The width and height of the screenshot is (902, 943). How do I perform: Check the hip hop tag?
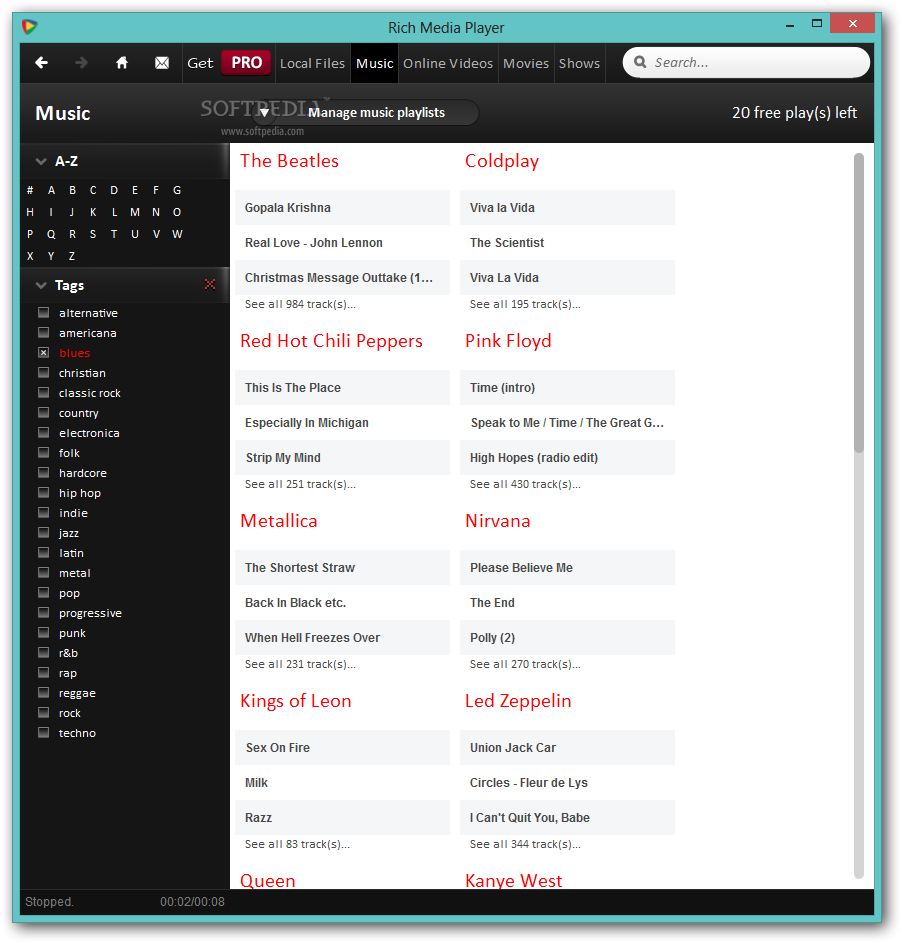pyautogui.click(x=43, y=493)
